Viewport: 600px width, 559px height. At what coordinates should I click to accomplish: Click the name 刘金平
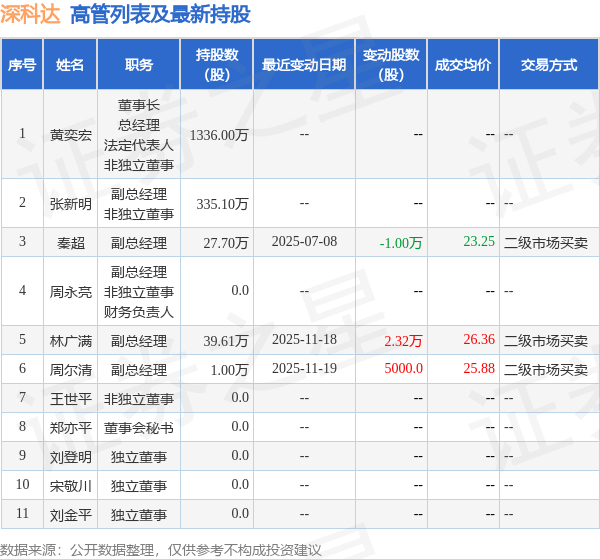click(x=71, y=515)
